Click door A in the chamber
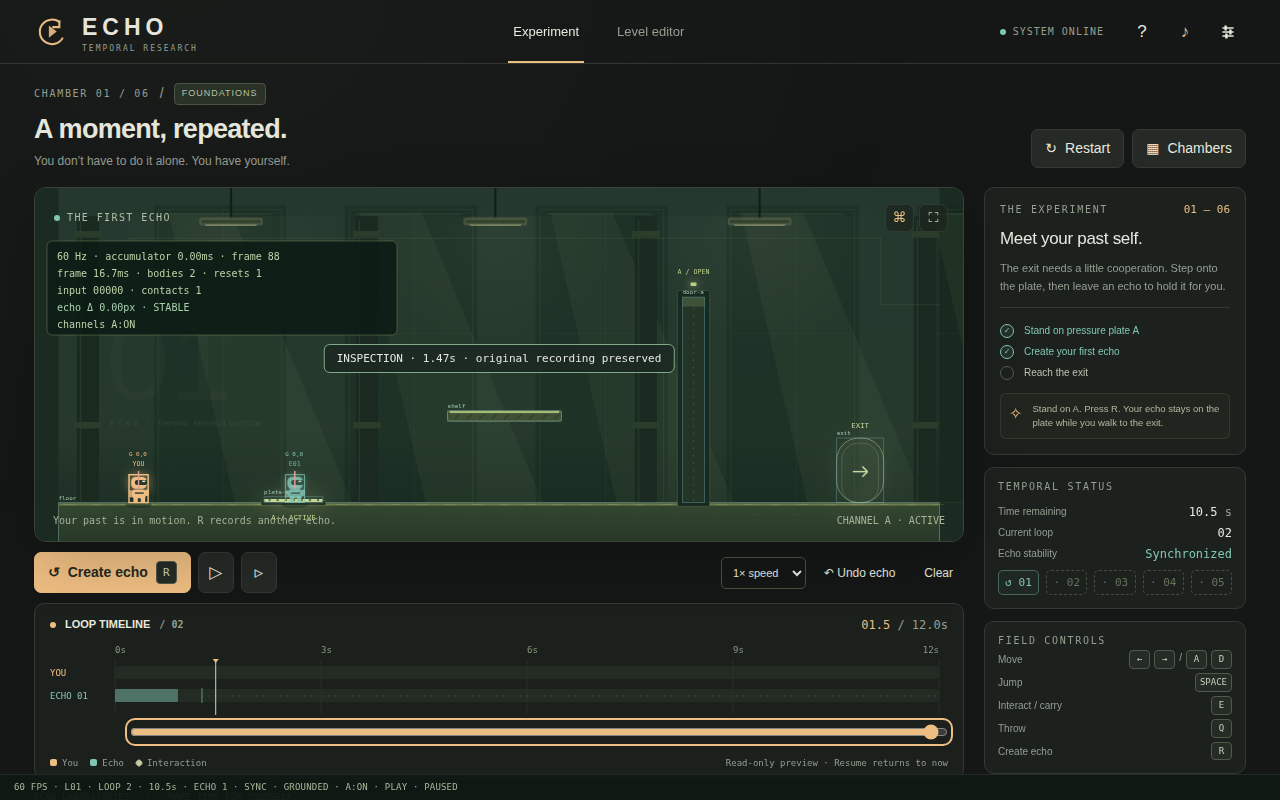The width and height of the screenshot is (1280, 800). pyautogui.click(x=693, y=400)
